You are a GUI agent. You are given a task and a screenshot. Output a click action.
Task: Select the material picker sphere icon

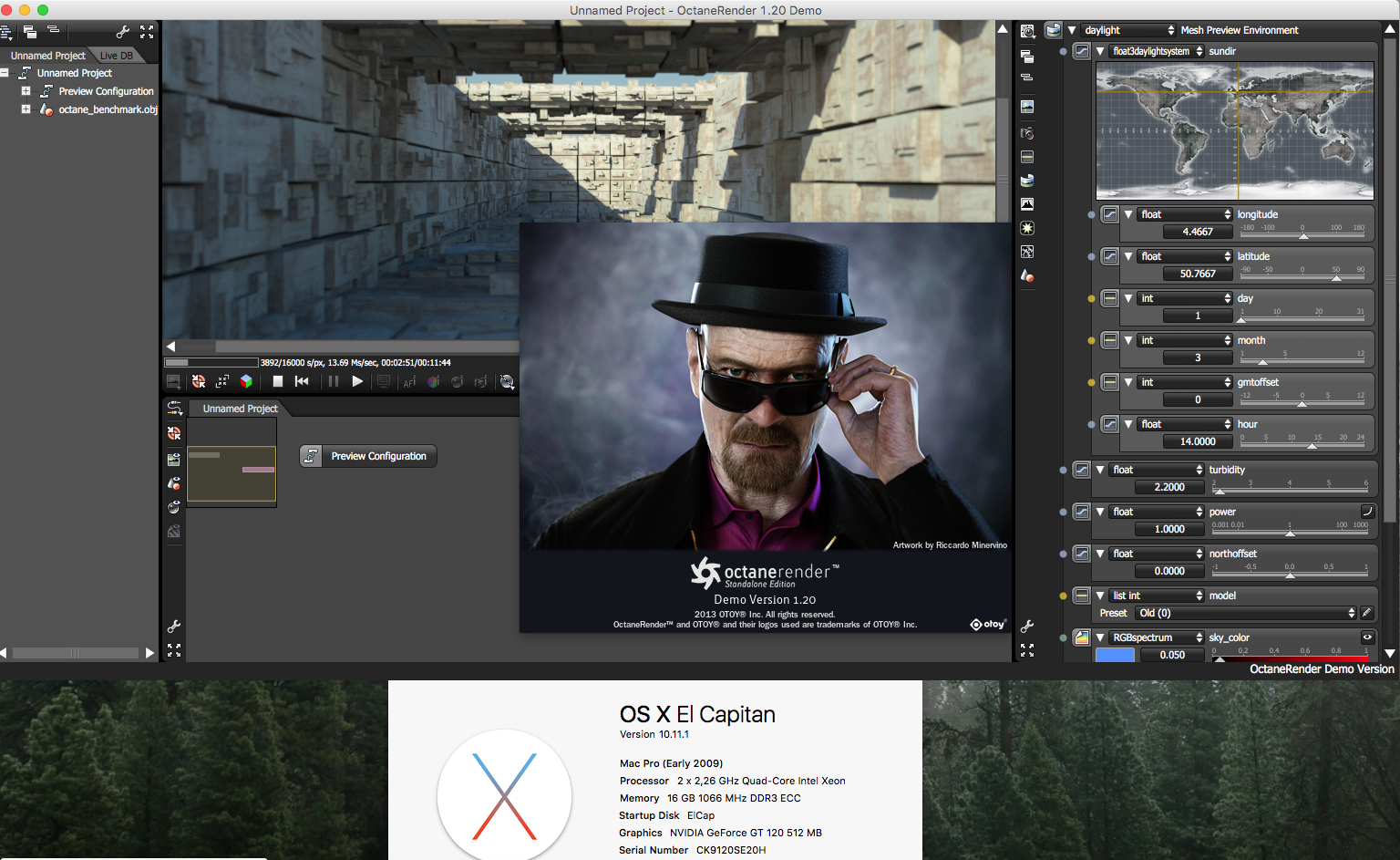(x=457, y=382)
